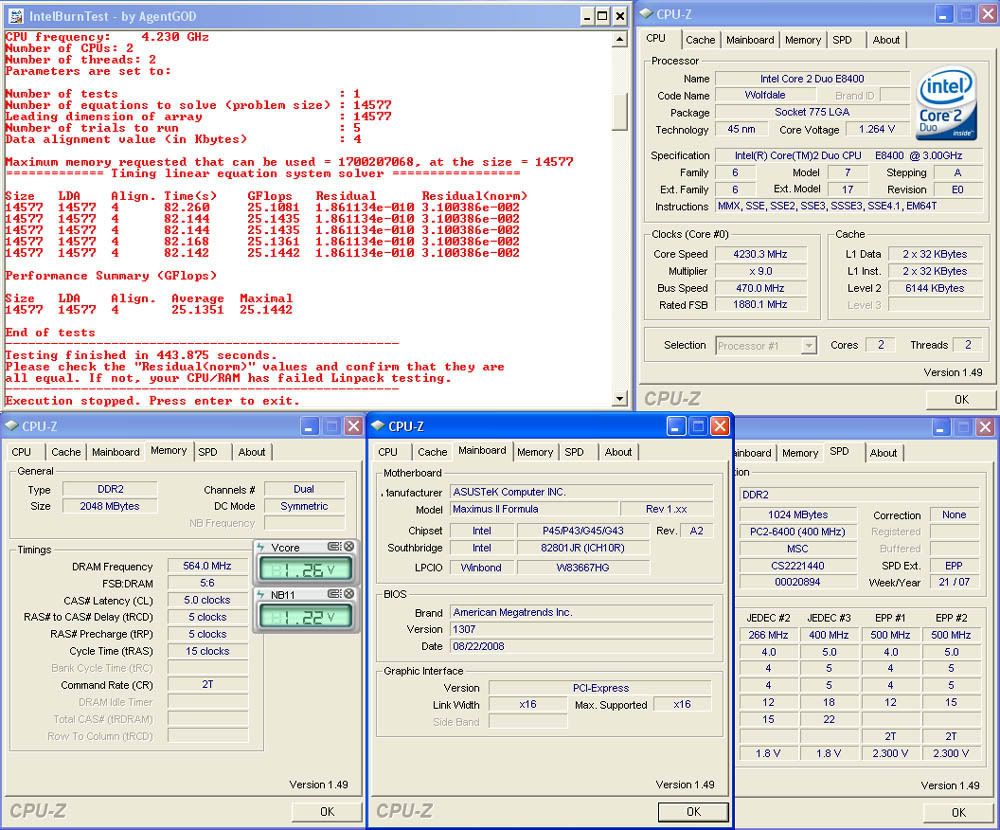
Task: Open SPD tab in the Mainboard CPU-Z window
Action: coord(574,452)
